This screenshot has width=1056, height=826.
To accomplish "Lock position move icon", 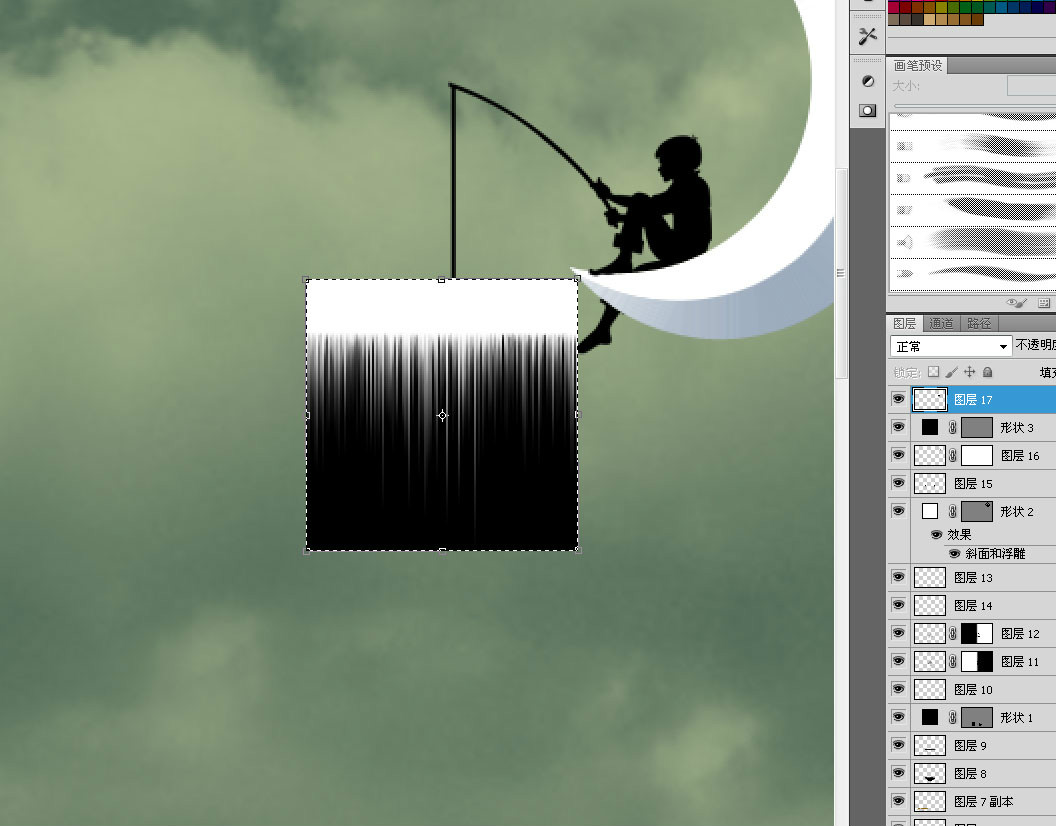I will click(970, 372).
